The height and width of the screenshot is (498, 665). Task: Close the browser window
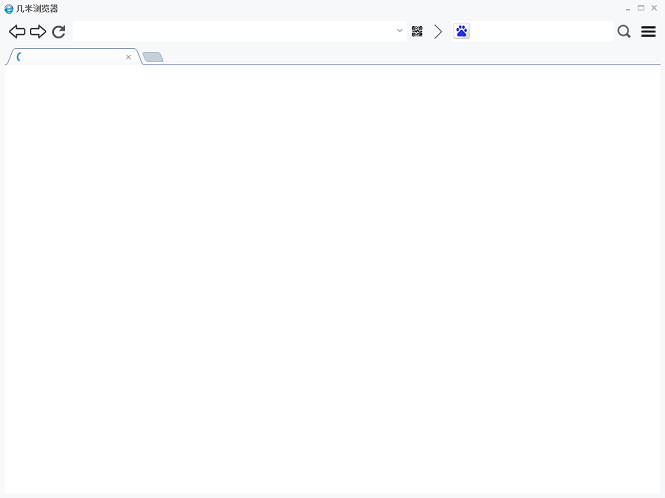point(654,8)
